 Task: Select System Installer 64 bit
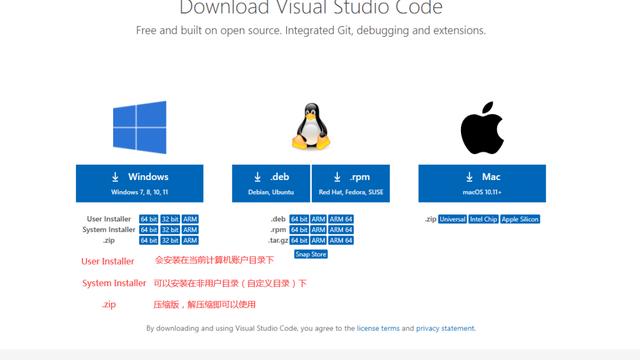149,230
